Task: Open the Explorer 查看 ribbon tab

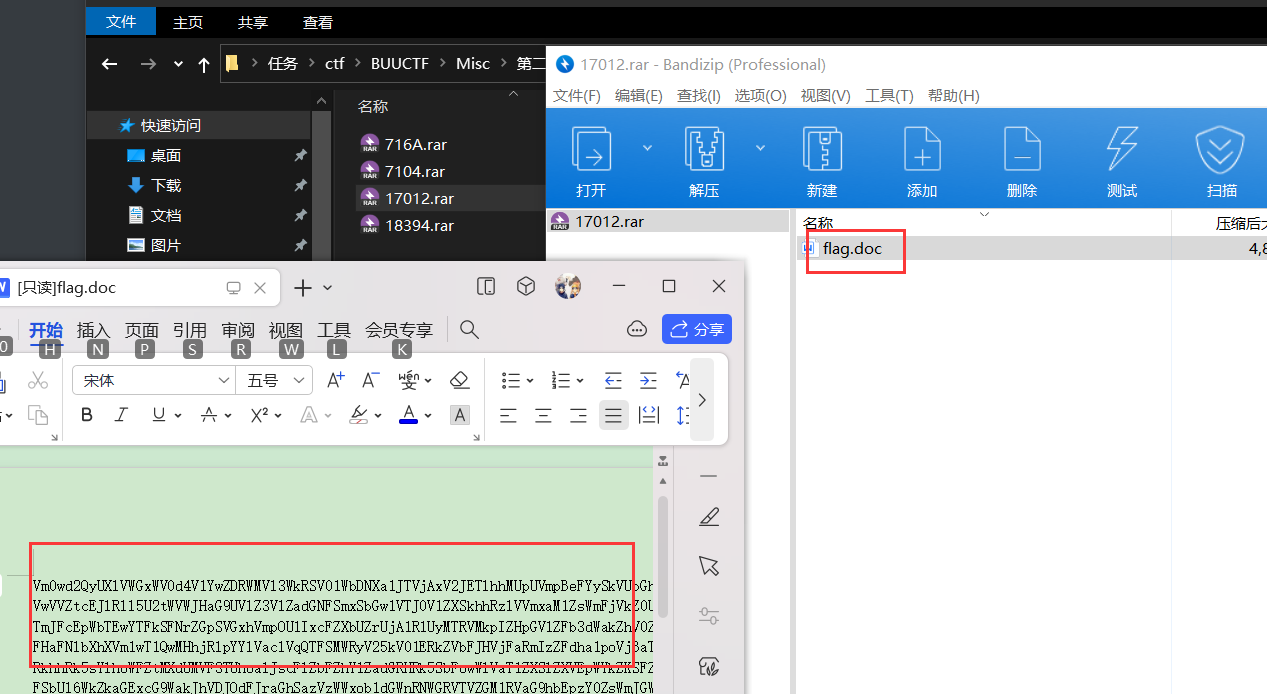Action: pos(318,22)
